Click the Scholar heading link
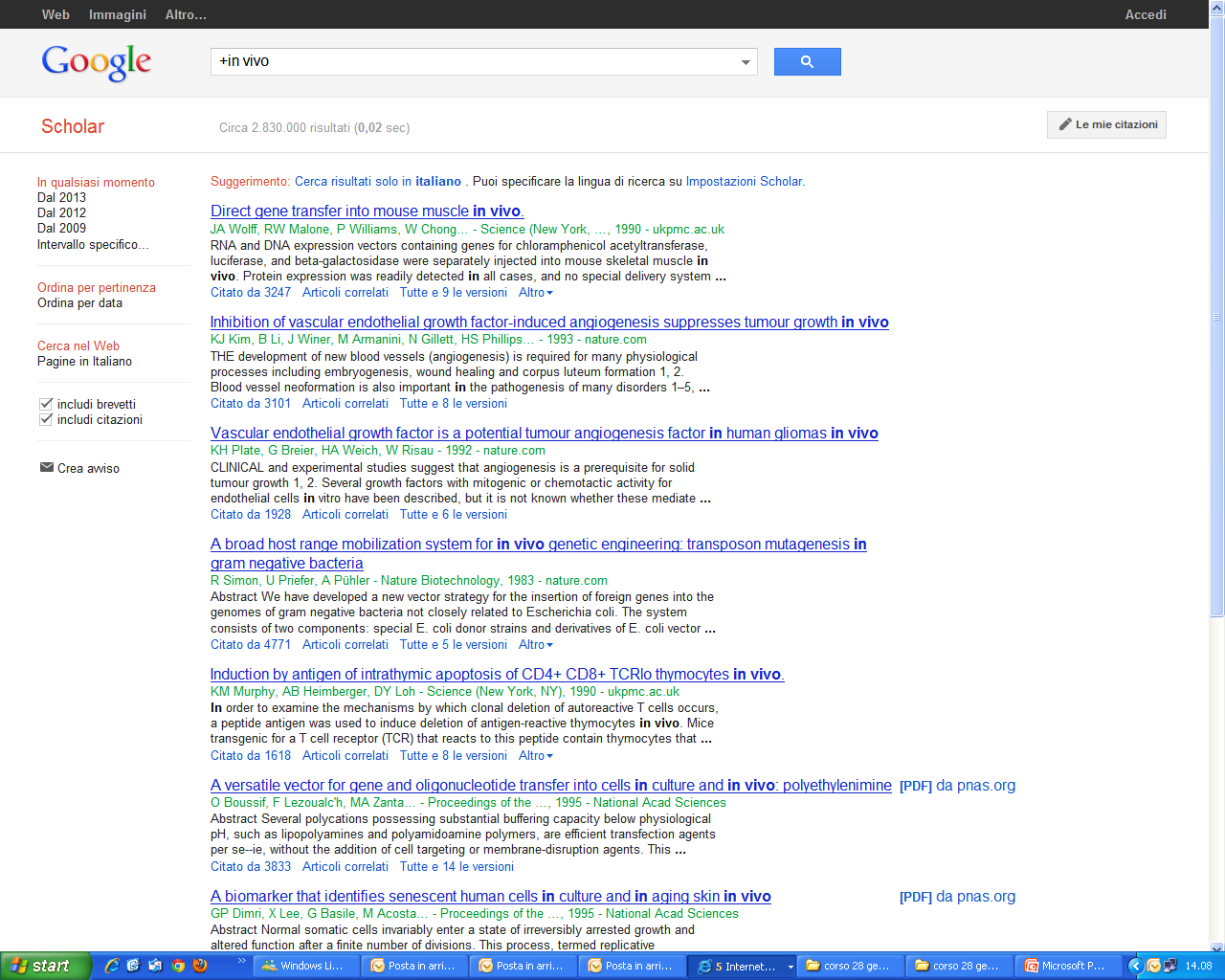 73,126
